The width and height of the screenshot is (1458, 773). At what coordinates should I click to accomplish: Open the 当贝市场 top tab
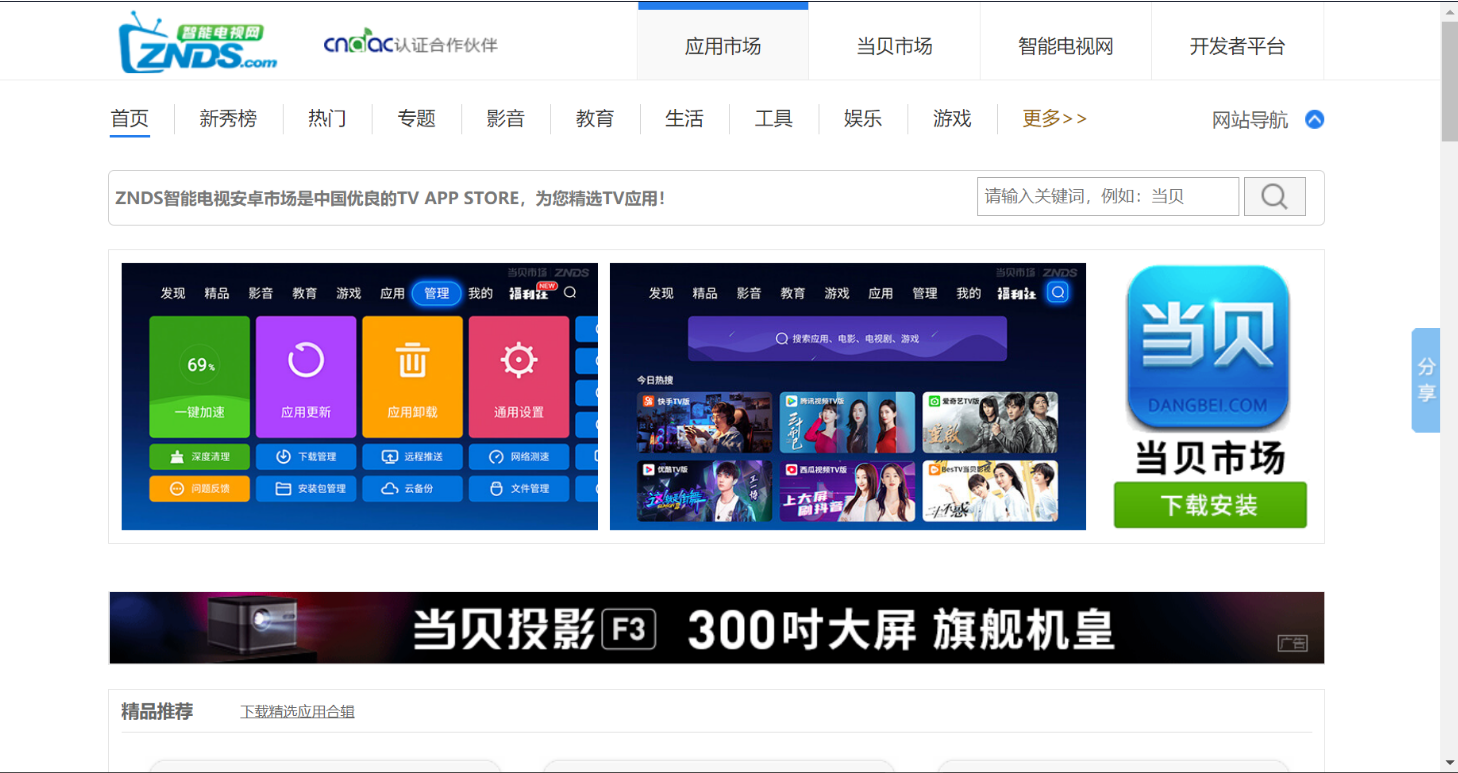pyautogui.click(x=894, y=45)
